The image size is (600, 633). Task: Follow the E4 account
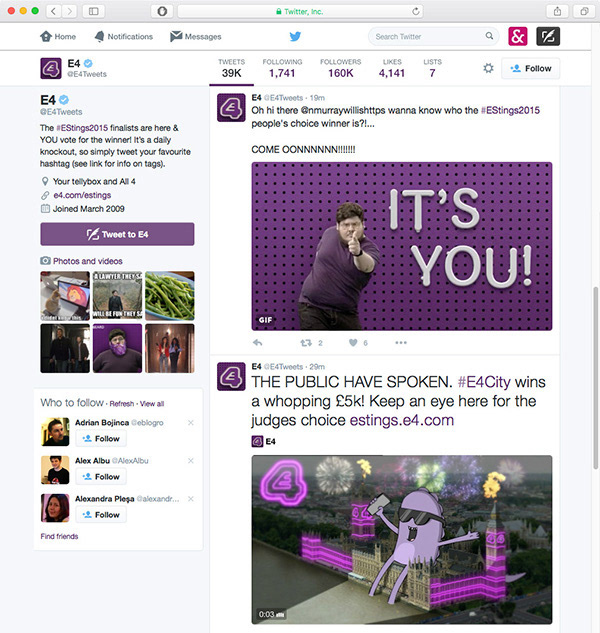click(x=531, y=68)
